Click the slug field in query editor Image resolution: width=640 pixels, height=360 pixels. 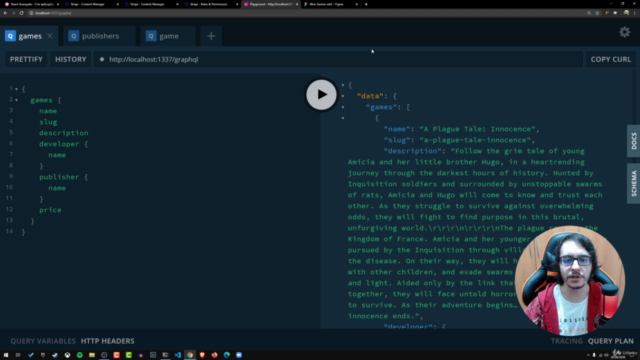(x=48, y=122)
